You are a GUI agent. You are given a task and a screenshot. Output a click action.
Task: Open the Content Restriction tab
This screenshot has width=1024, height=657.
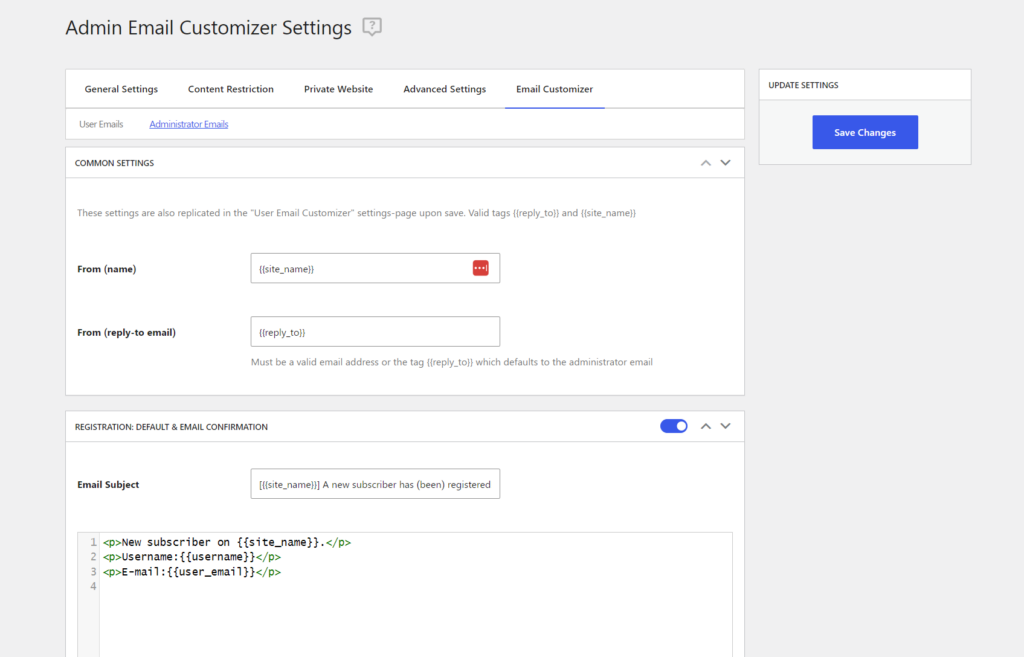[x=230, y=89]
